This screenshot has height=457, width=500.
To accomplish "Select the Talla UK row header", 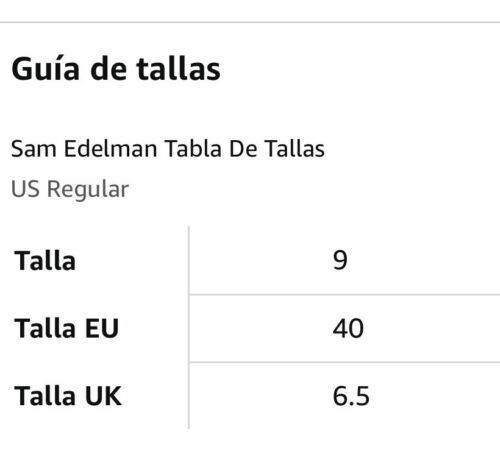I will click(68, 396).
